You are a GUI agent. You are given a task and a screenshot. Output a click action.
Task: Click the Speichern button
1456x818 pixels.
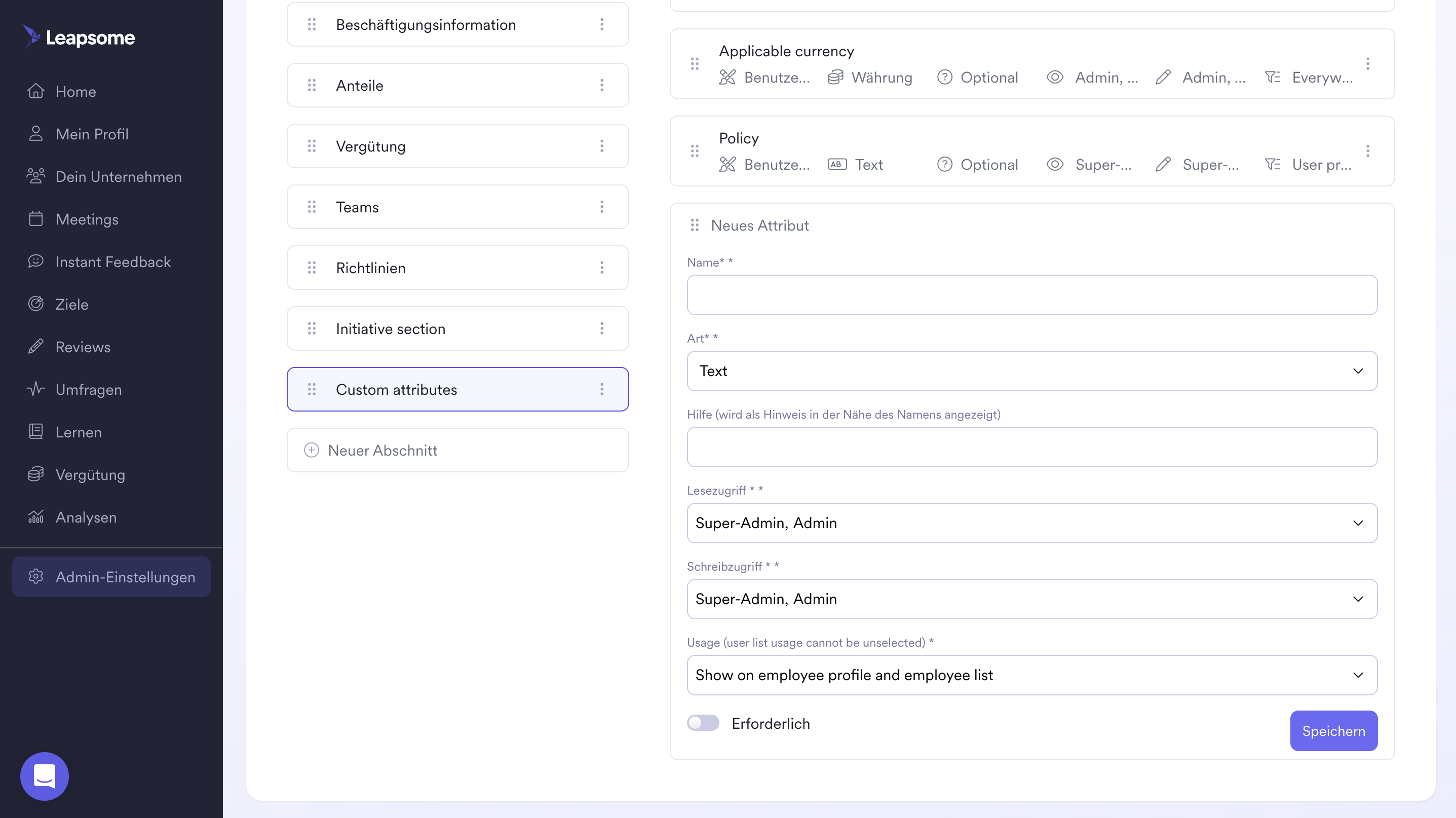point(1333,731)
